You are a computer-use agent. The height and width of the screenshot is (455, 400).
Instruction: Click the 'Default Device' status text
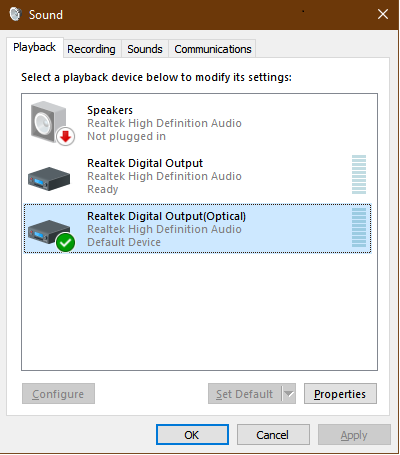[x=124, y=242]
